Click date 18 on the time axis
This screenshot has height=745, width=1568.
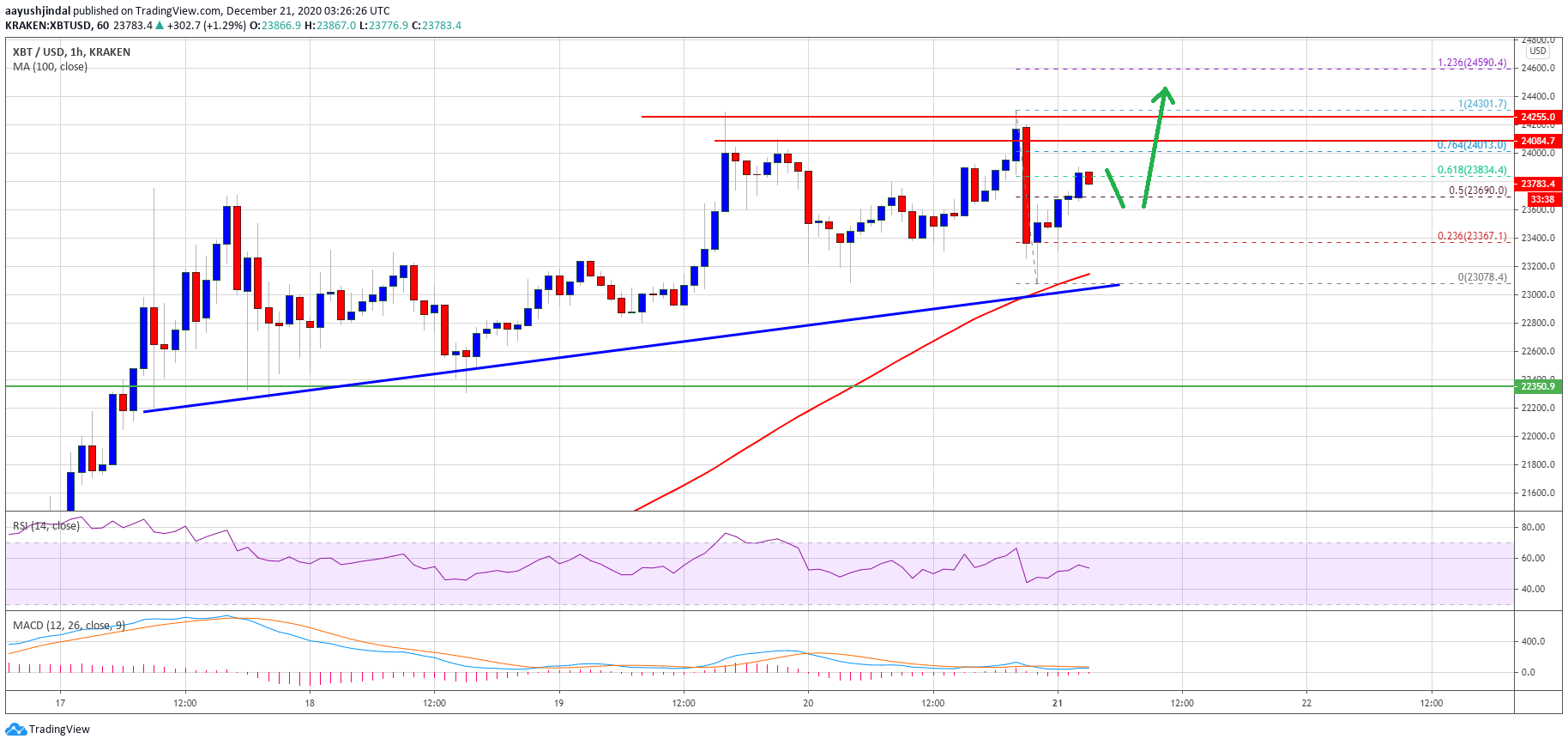(310, 703)
